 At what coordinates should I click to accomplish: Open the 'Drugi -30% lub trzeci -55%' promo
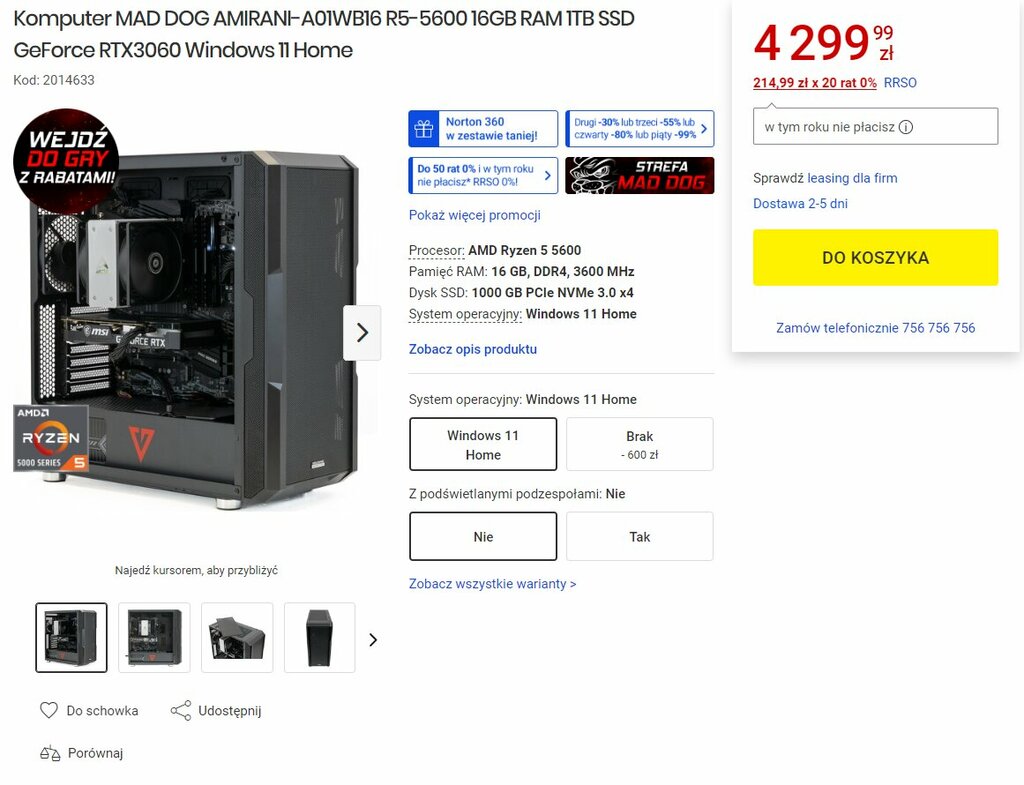639,129
